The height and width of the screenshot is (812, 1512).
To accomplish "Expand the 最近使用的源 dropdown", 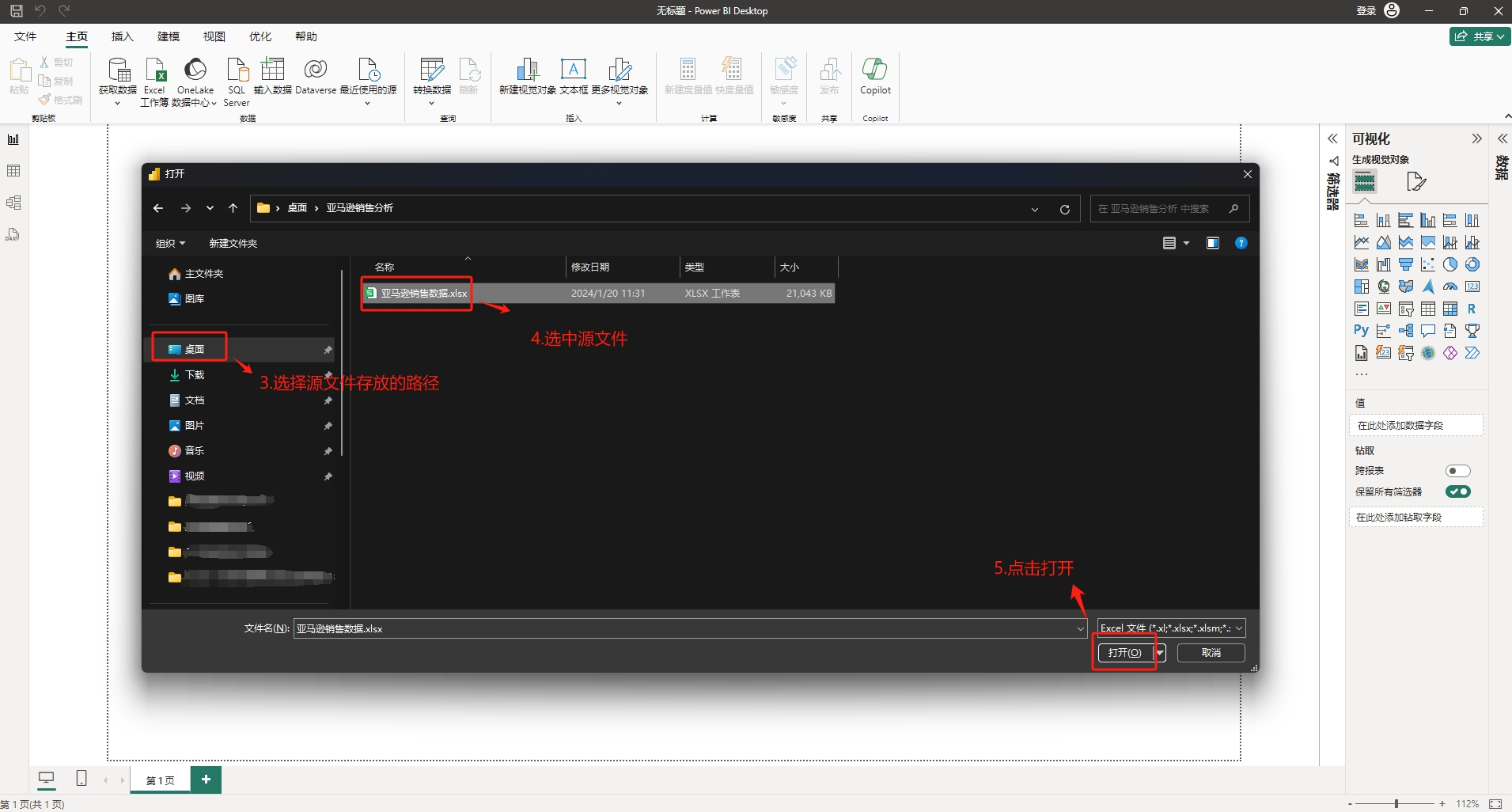I will click(367, 103).
